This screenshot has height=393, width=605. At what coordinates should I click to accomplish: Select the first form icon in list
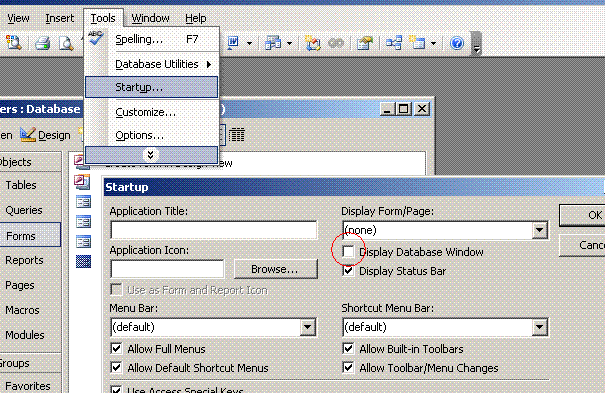[83, 202]
